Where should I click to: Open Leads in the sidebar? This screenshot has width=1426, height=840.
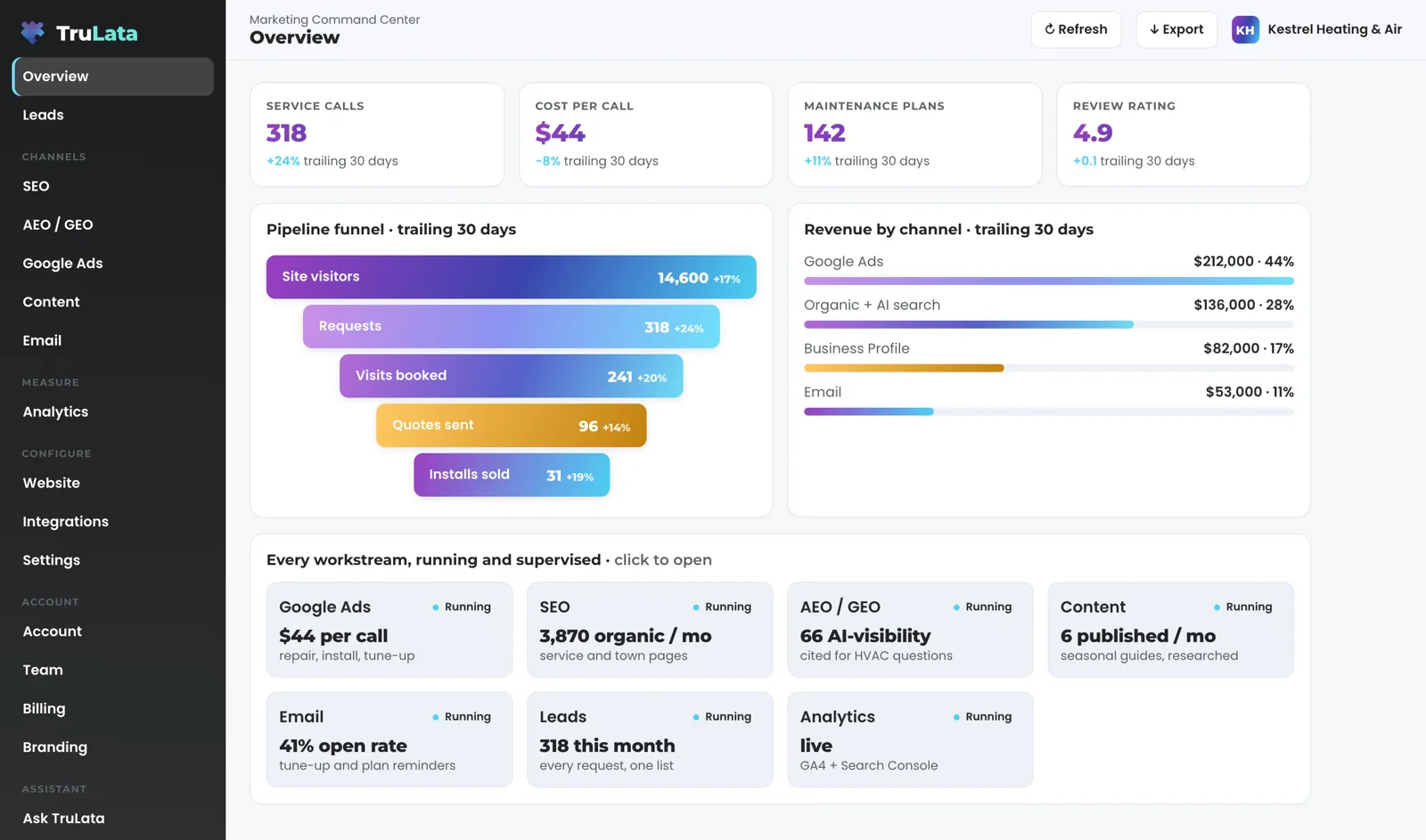(113, 115)
